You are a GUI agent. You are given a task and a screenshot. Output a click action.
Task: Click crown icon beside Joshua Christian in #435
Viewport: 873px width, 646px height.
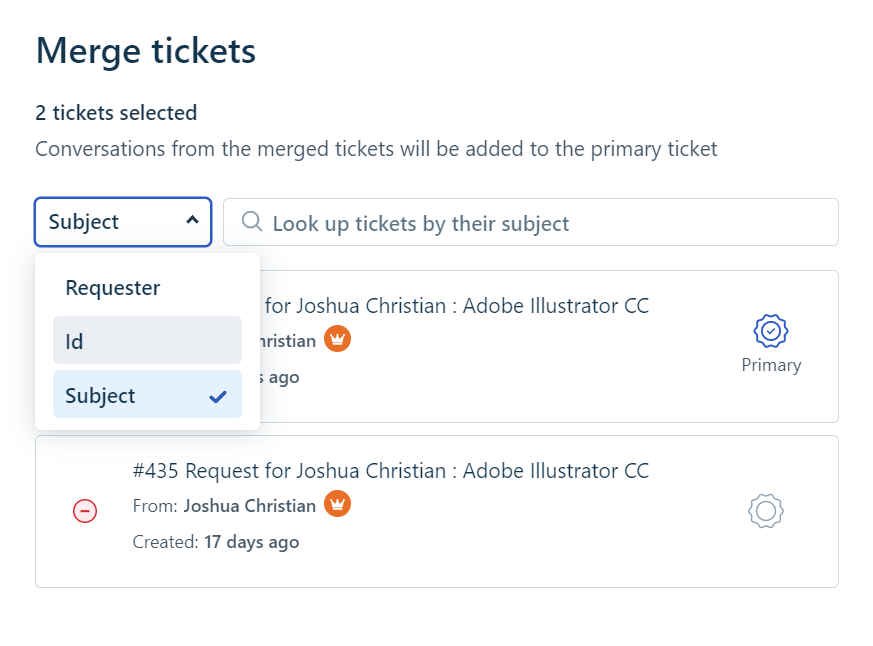coord(338,505)
